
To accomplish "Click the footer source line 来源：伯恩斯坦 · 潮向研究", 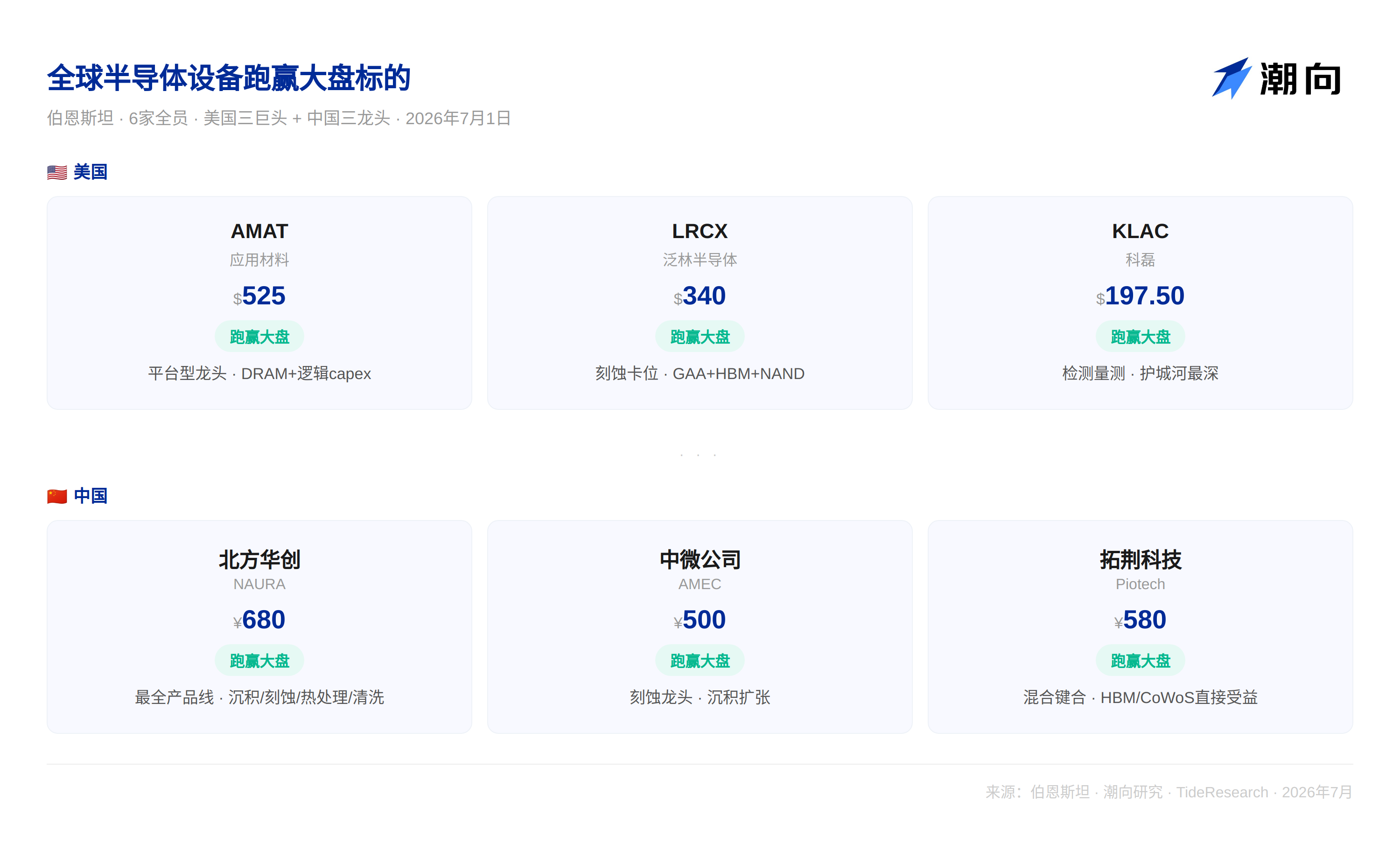I will coord(1169,792).
